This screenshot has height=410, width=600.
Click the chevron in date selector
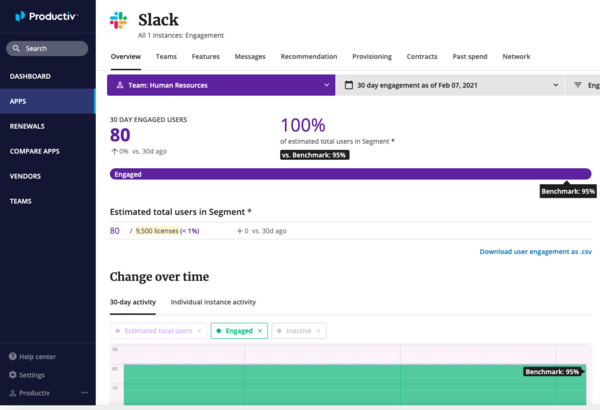coord(556,85)
